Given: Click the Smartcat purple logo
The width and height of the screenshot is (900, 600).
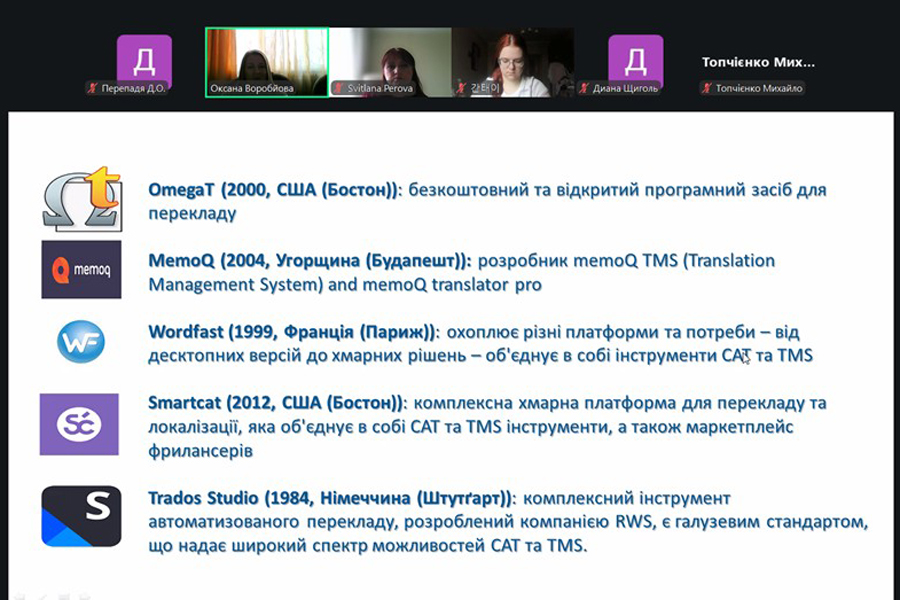Looking at the screenshot, I should (x=79, y=424).
